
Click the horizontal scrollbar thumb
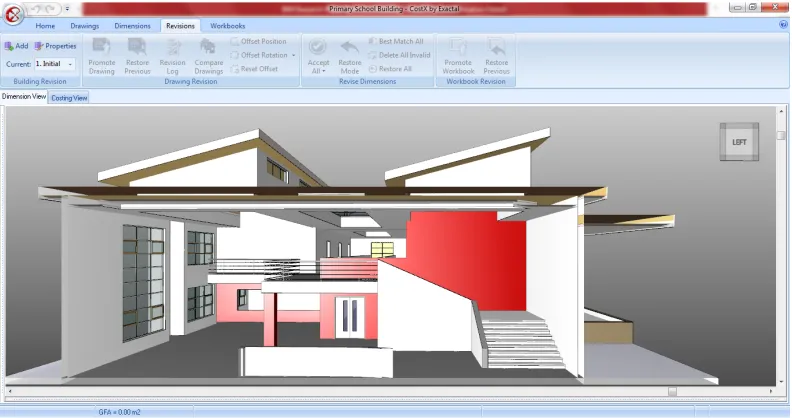click(x=672, y=391)
